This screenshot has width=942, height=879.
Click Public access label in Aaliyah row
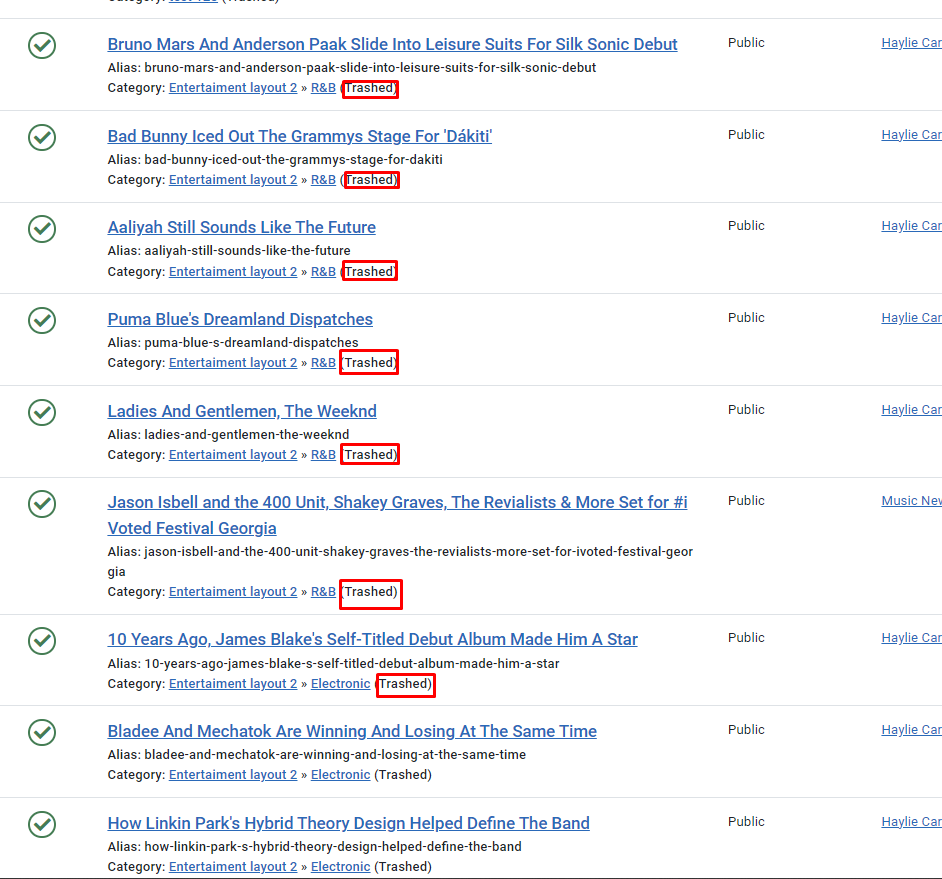tap(746, 225)
